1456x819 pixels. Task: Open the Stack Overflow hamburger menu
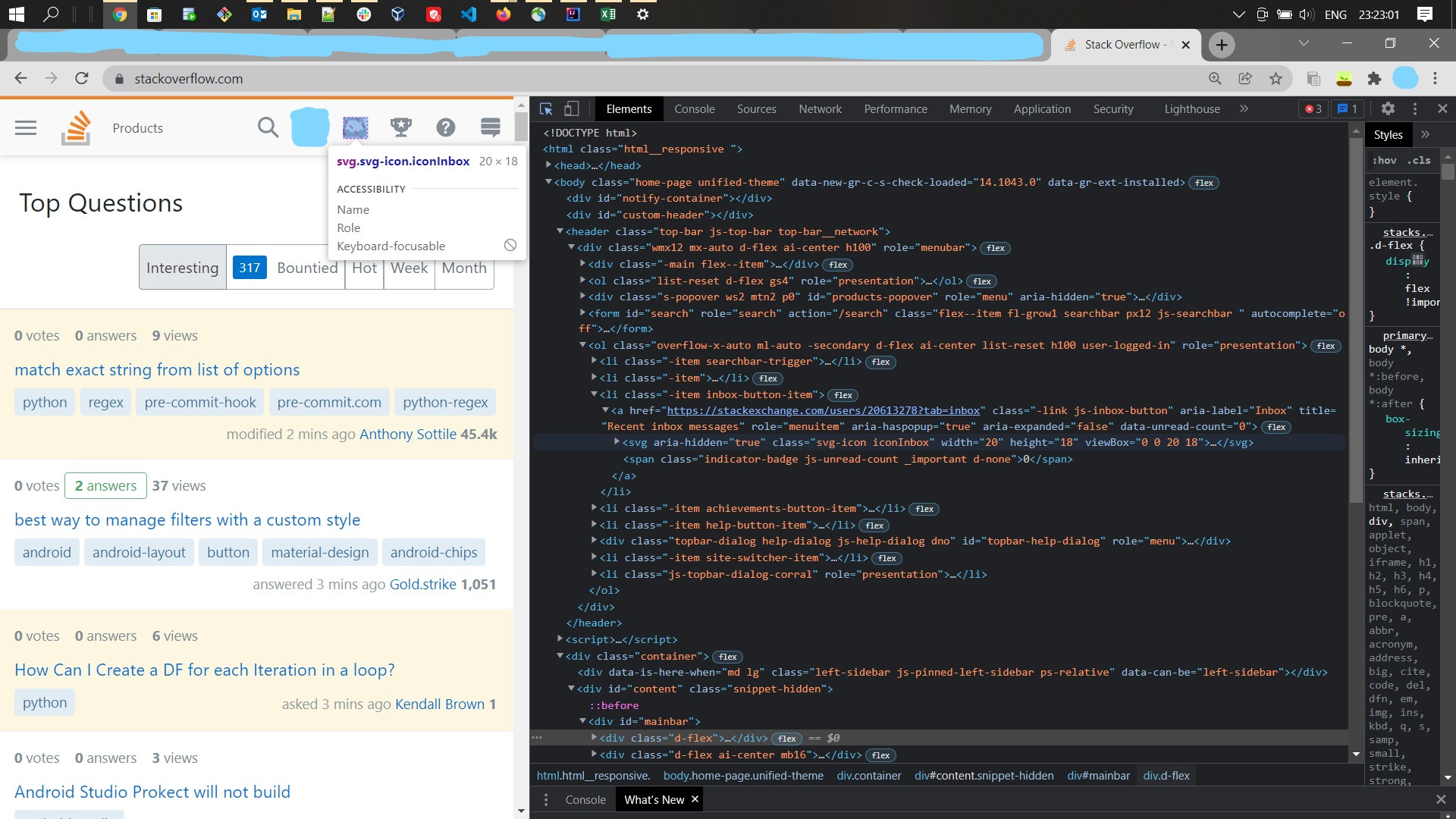[x=26, y=127]
